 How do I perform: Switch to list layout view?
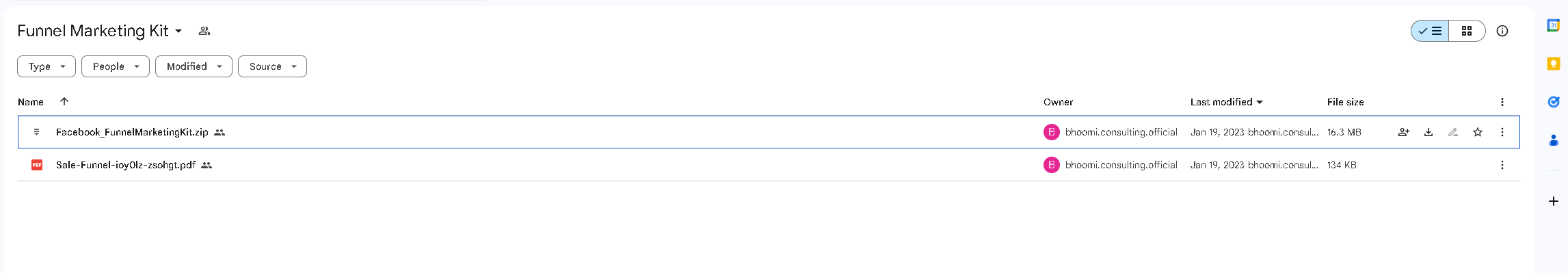[1430, 31]
